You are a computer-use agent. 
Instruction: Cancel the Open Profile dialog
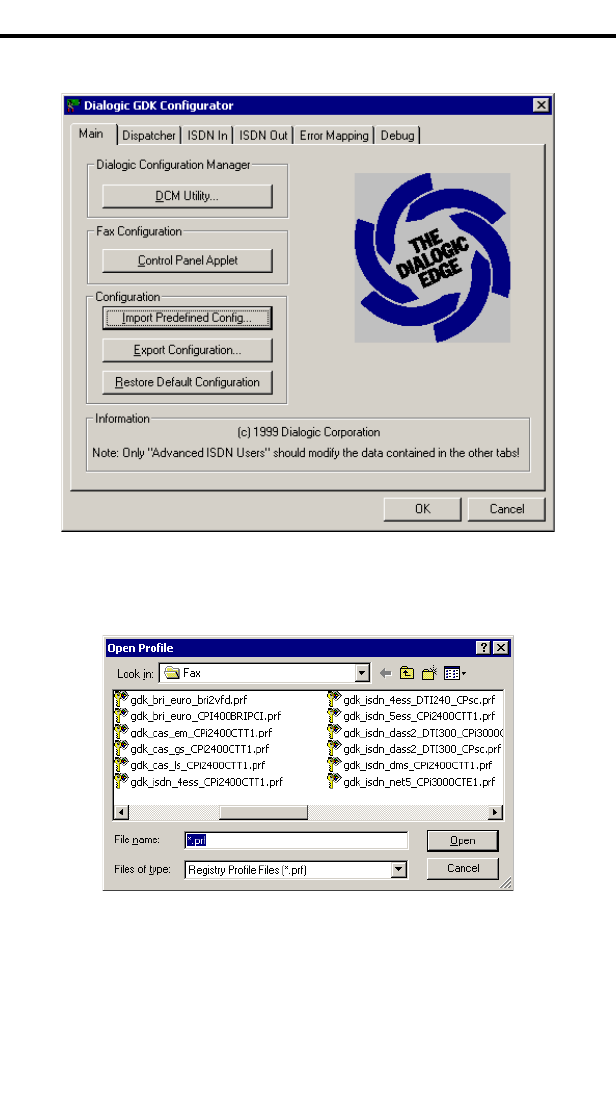pyautogui.click(x=463, y=869)
